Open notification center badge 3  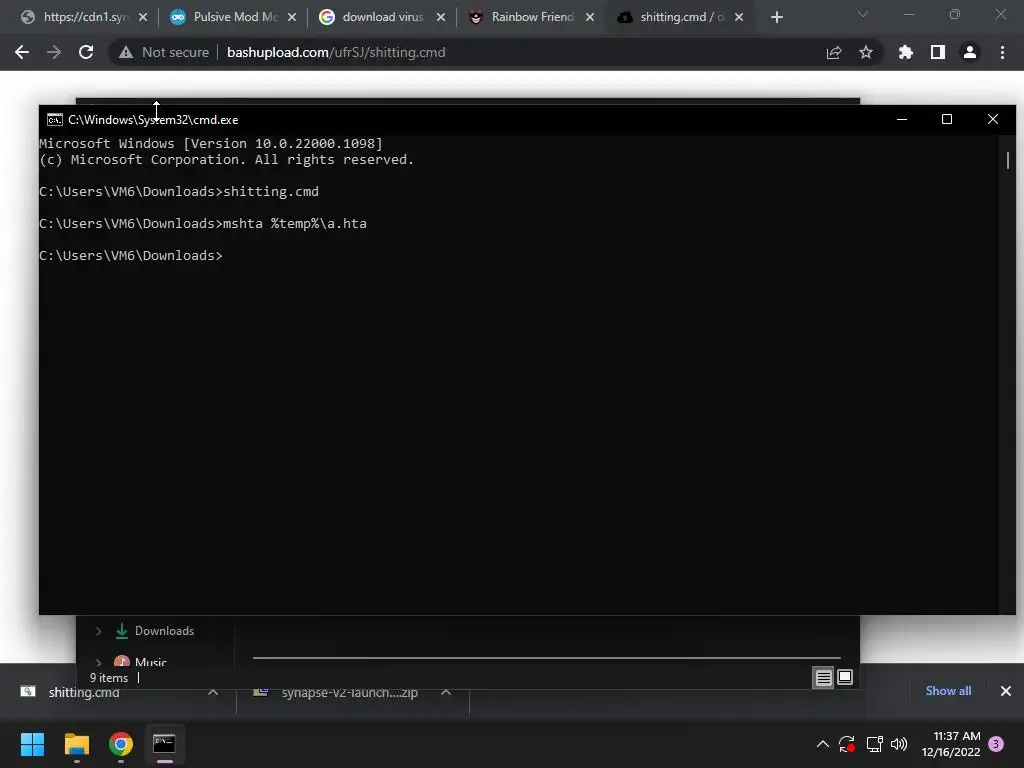point(996,744)
